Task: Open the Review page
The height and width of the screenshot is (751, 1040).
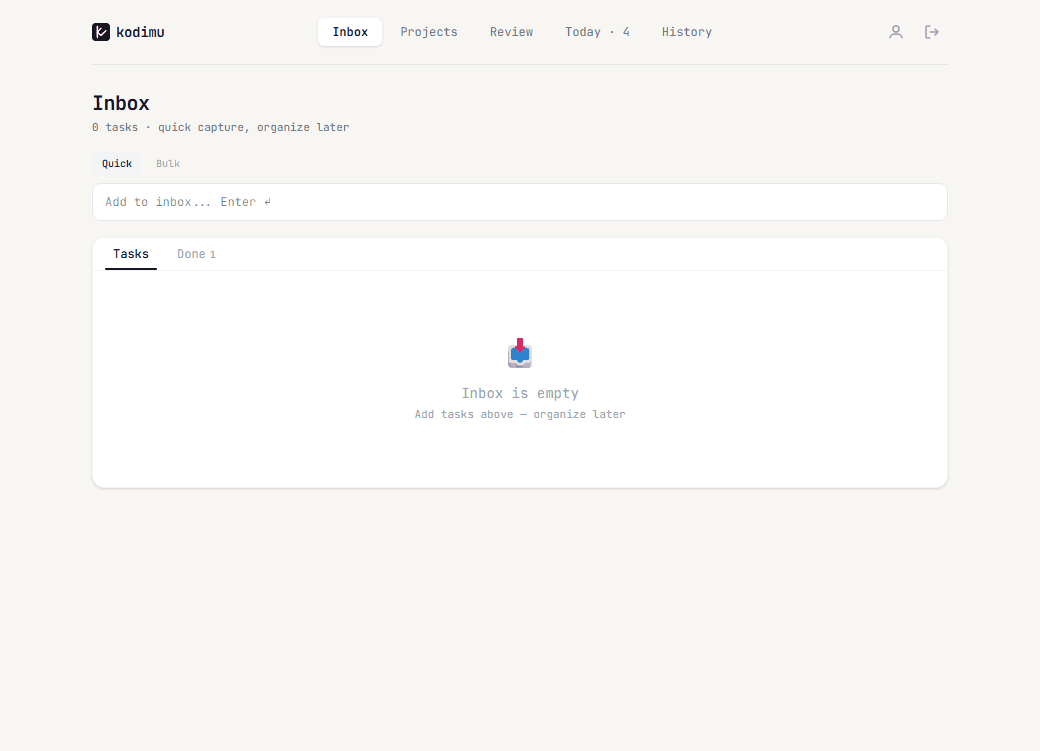Action: 511,31
